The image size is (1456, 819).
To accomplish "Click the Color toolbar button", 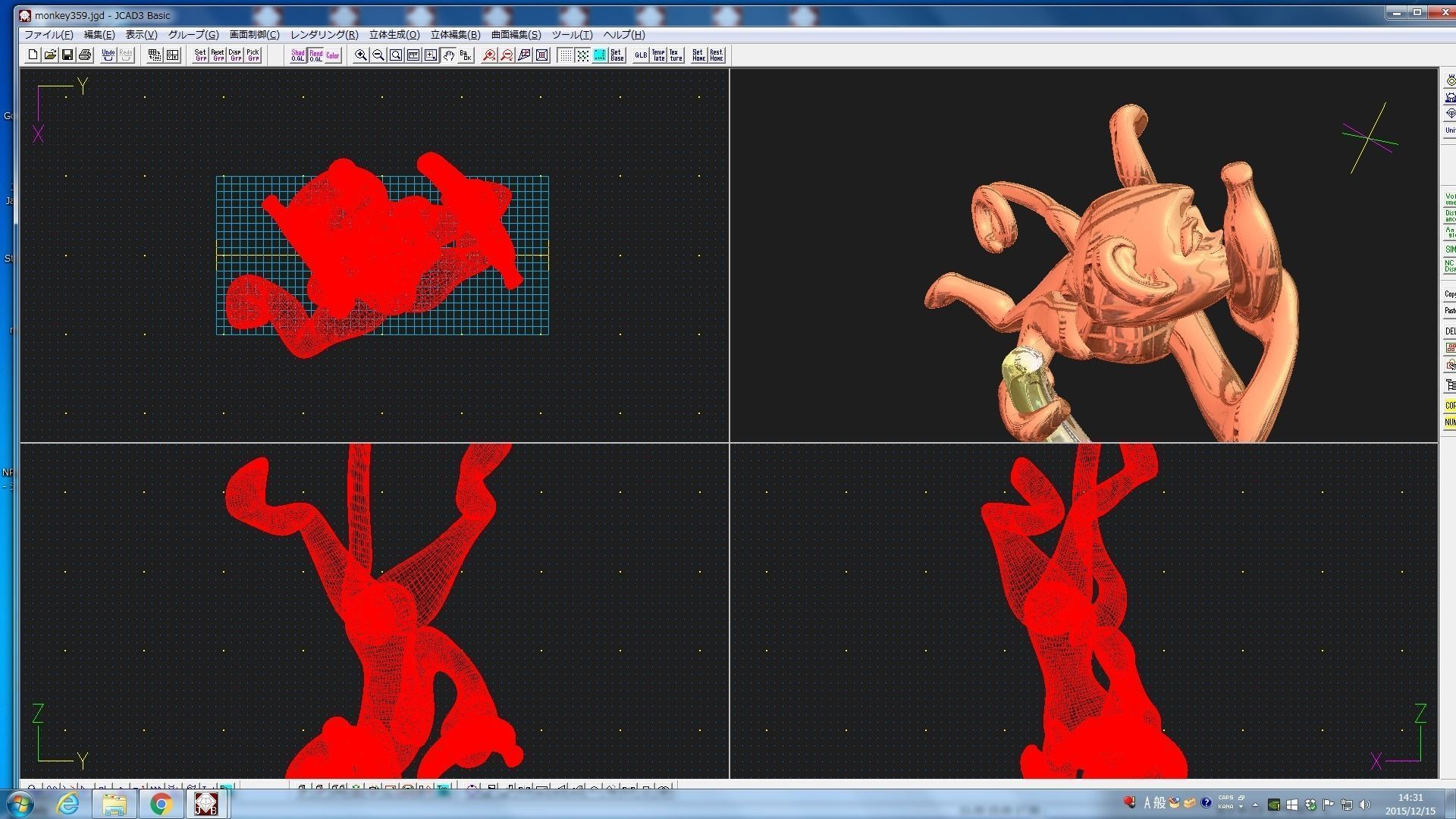I will (x=333, y=55).
